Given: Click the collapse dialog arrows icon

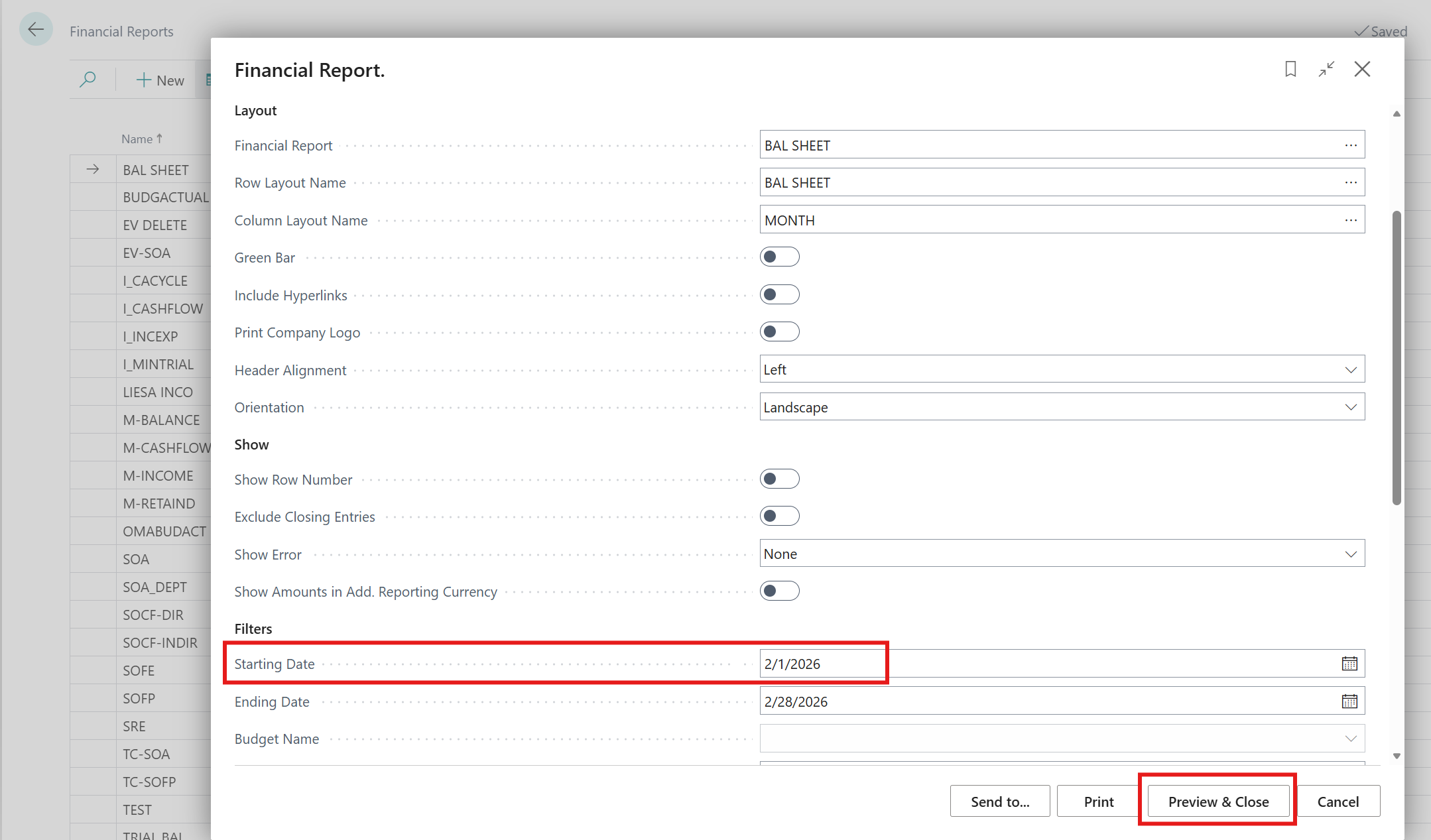Looking at the screenshot, I should 1326,69.
